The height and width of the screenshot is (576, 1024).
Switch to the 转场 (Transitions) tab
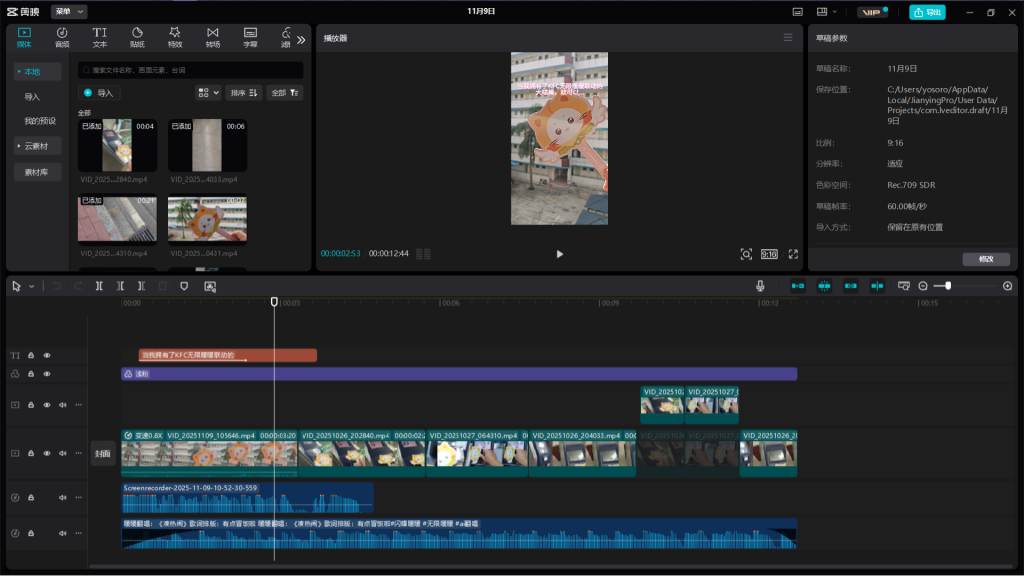[x=213, y=37]
